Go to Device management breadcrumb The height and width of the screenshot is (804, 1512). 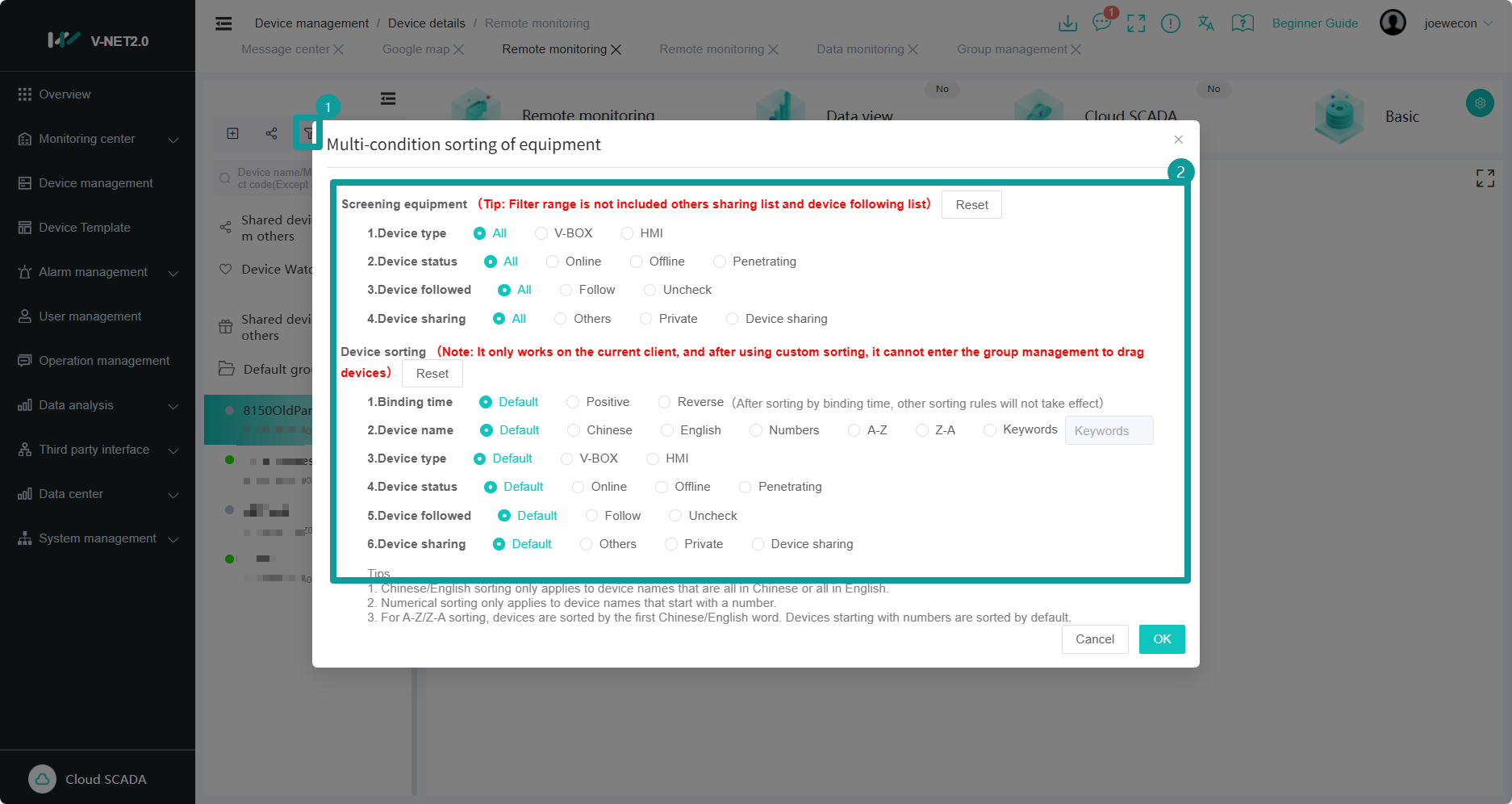point(311,23)
